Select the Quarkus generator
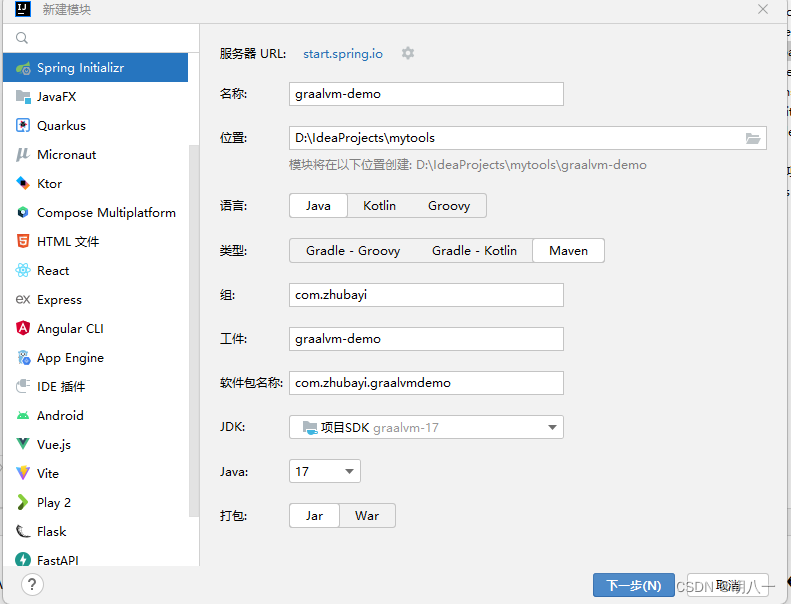 pos(95,126)
